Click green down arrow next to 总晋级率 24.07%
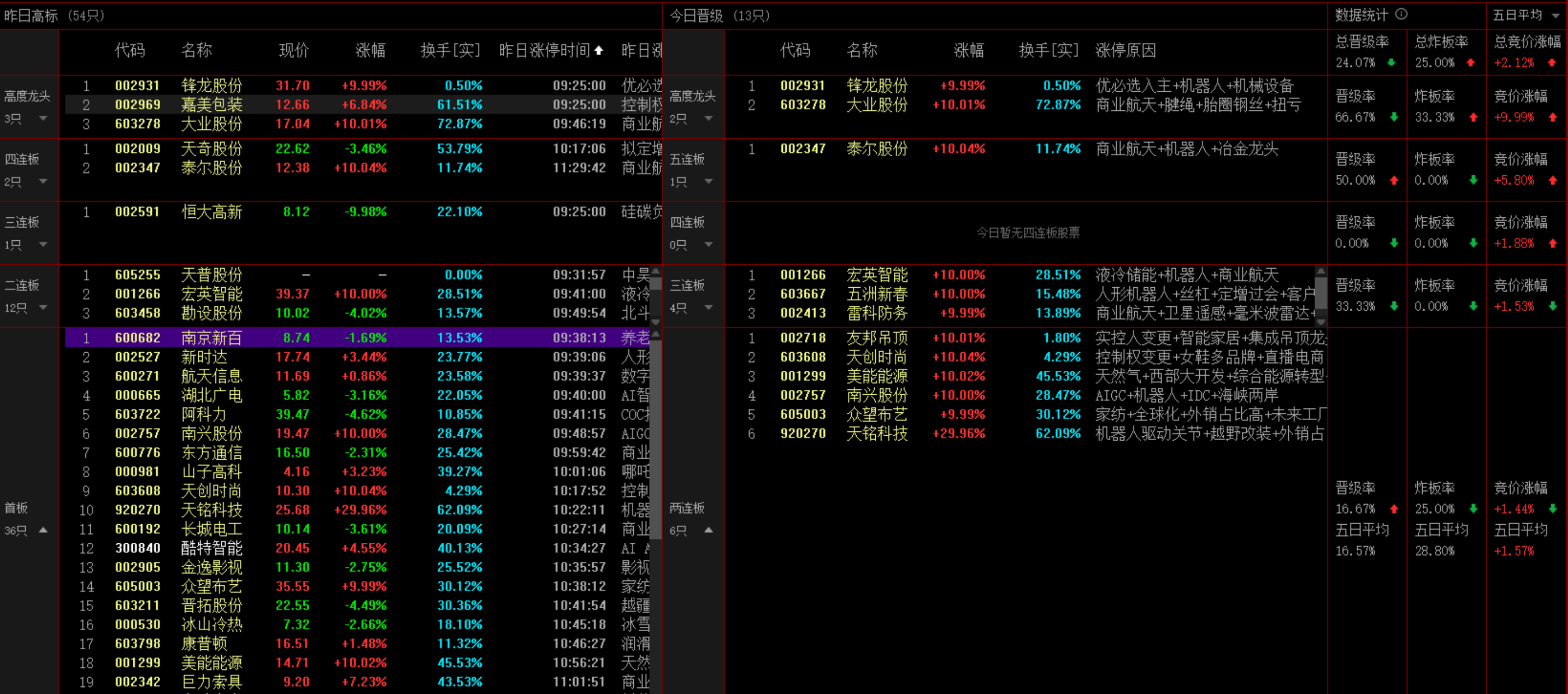This screenshot has width=1568, height=694. coord(1392,62)
